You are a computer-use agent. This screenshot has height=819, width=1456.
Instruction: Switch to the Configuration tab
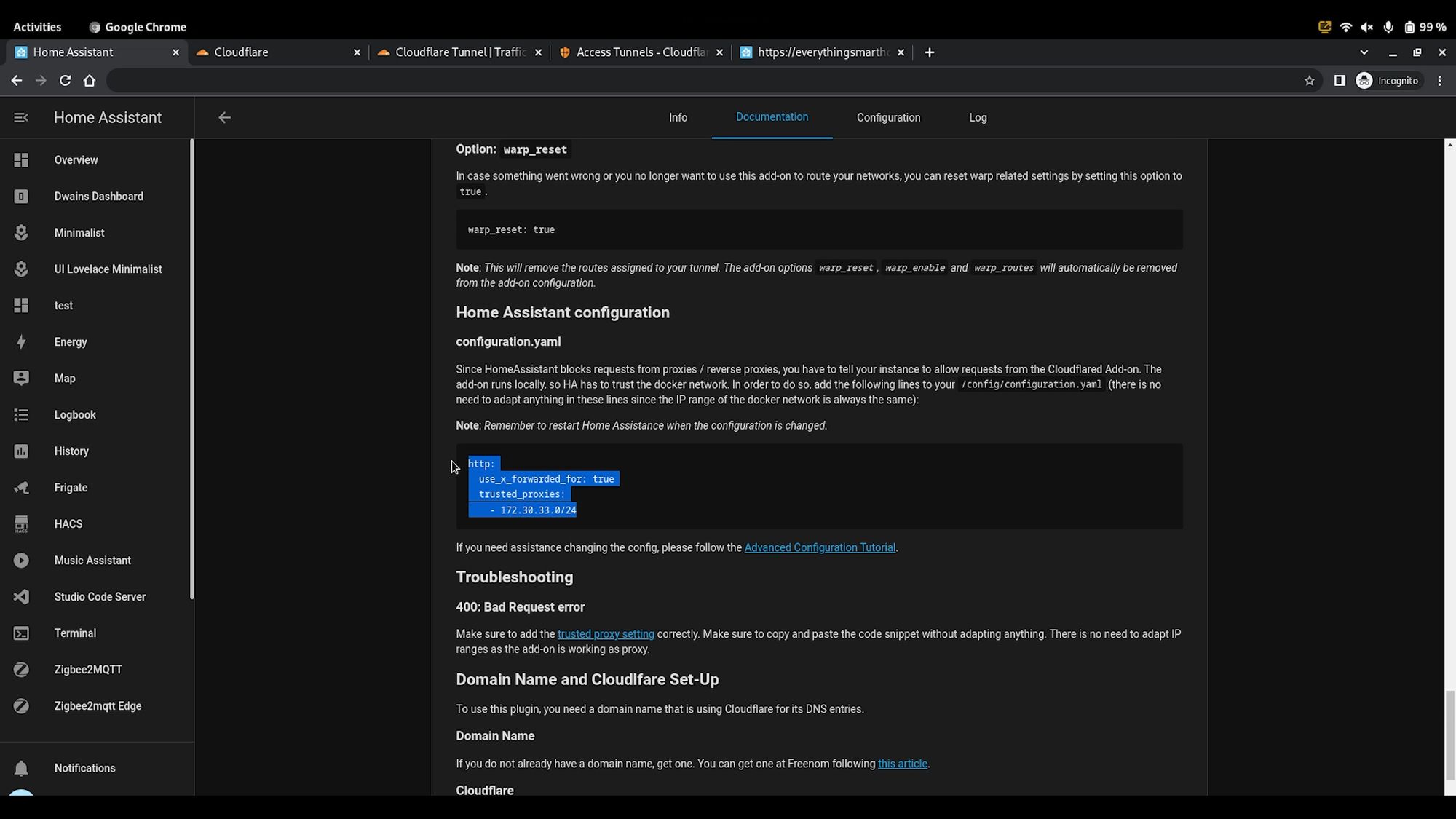pos(888,117)
